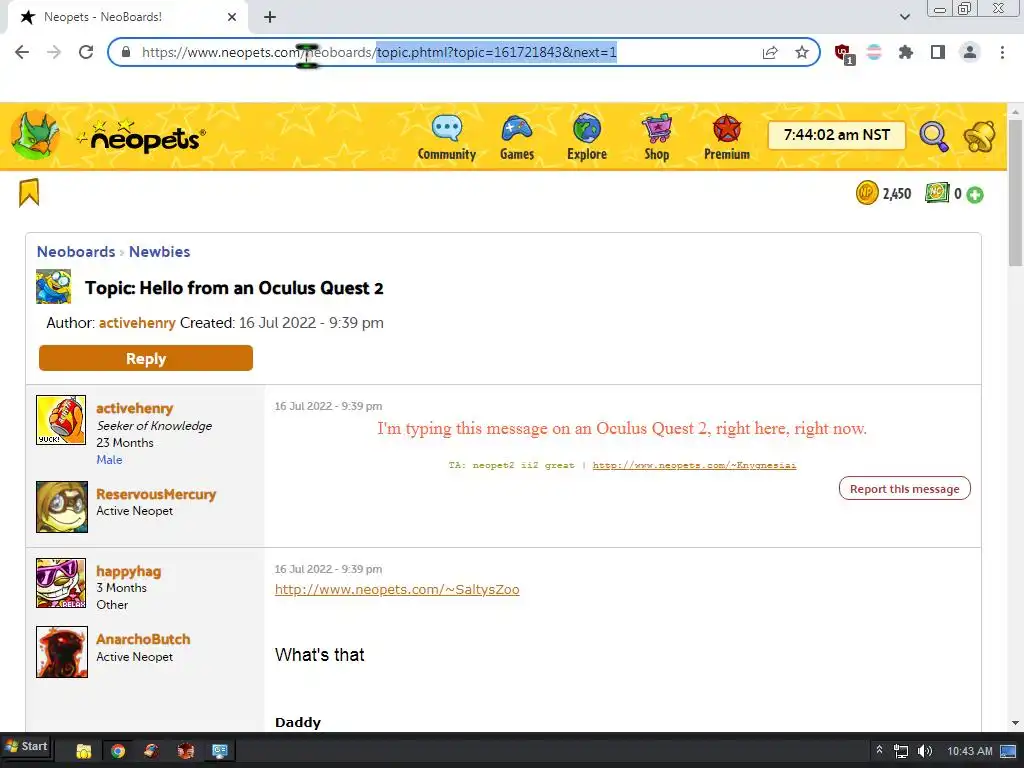Go back with the browser back arrow

(22, 52)
